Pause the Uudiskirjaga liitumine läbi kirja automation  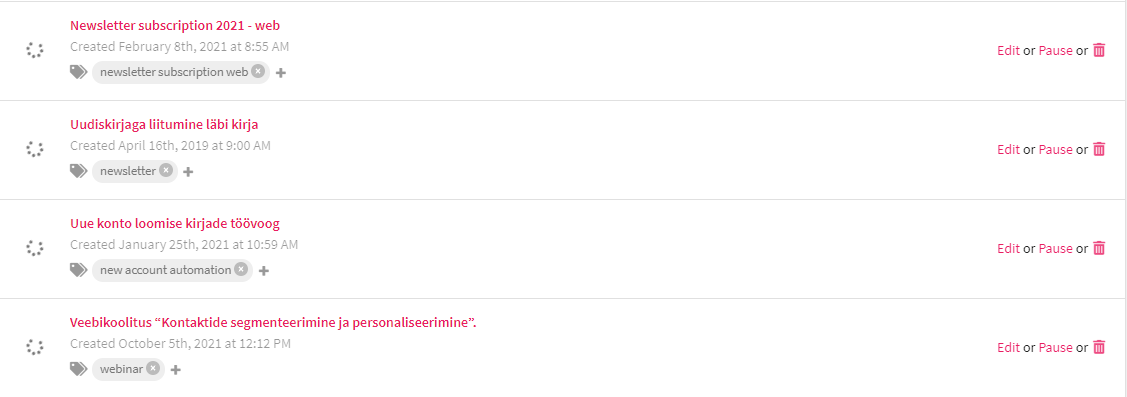coord(1055,150)
